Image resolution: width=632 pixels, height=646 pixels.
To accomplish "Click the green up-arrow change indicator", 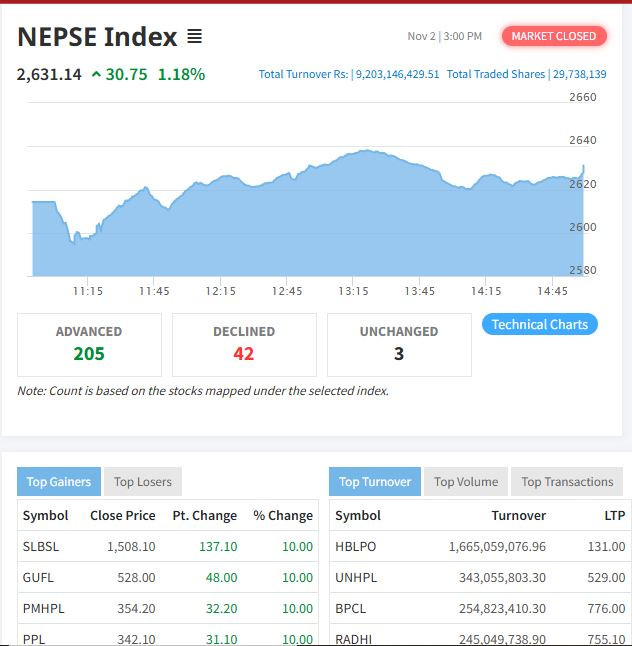I will point(95,75).
